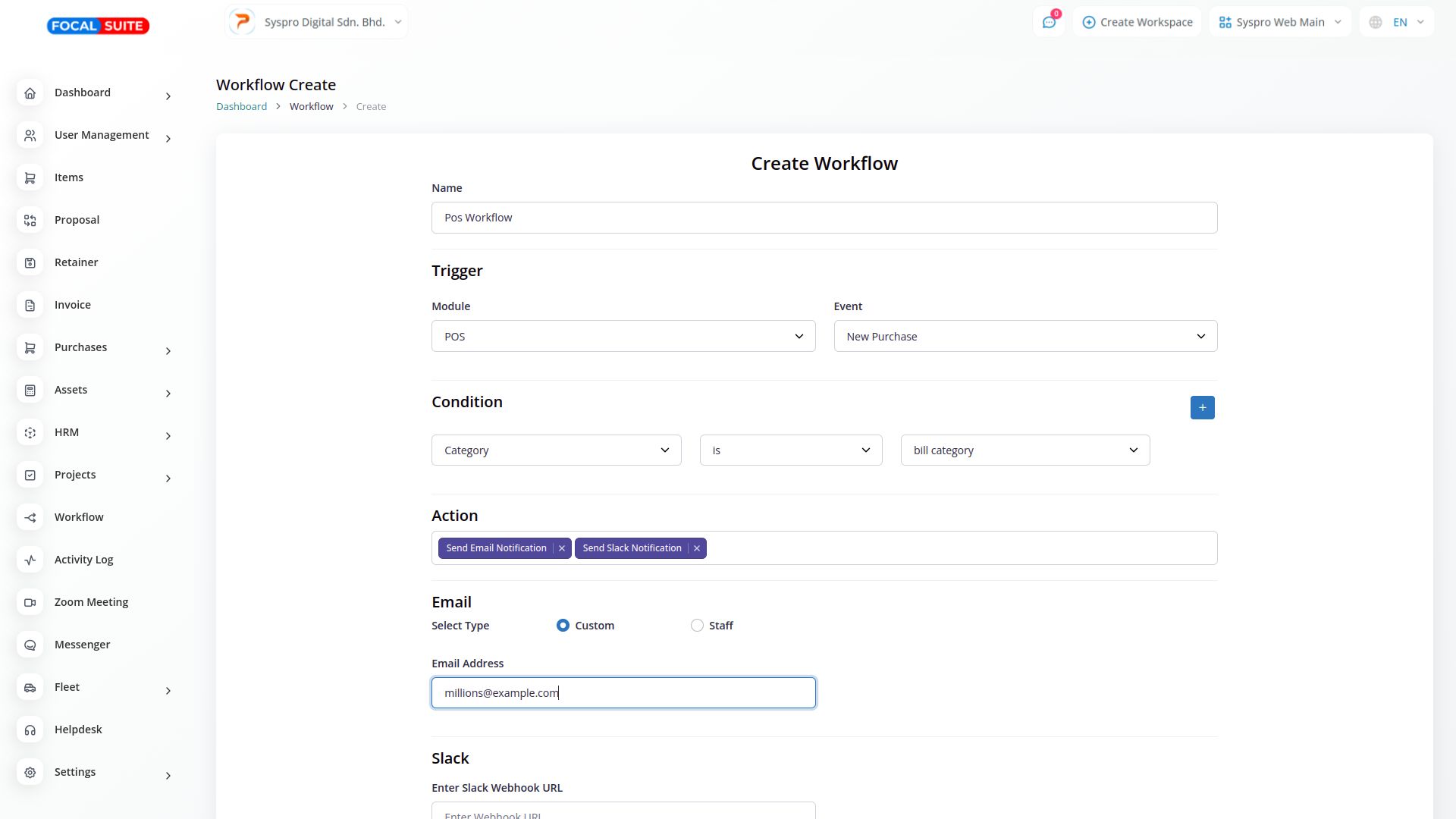Open the Category condition dropdown
Viewport: 1456px width, 819px height.
(556, 450)
